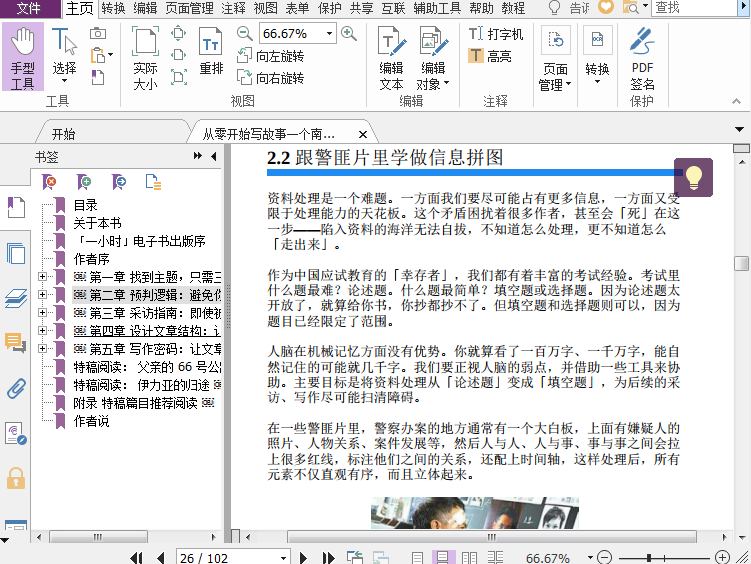Collapse the ribbon with the up chevron

737,101
